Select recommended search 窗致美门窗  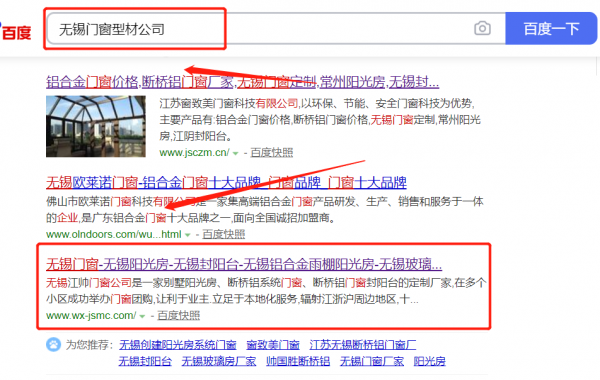click(x=273, y=345)
